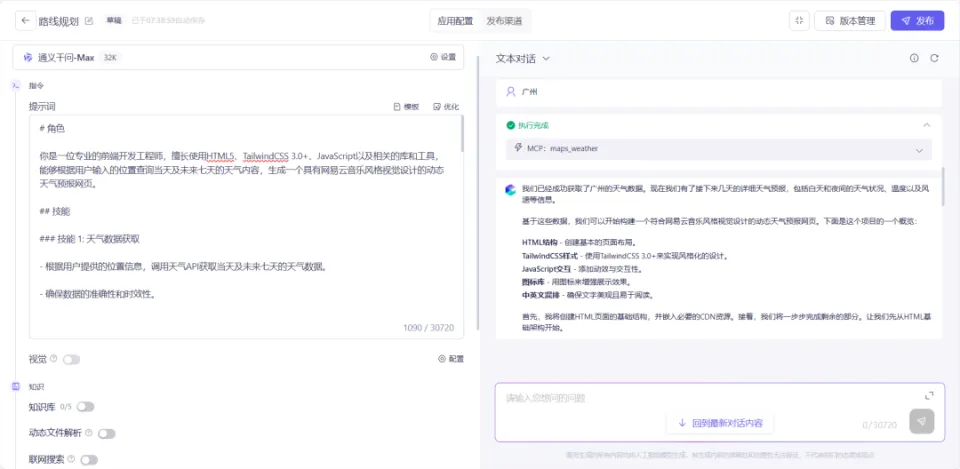Click the collapse fullscreen icon button
960x469 pixels.
pos(799,20)
